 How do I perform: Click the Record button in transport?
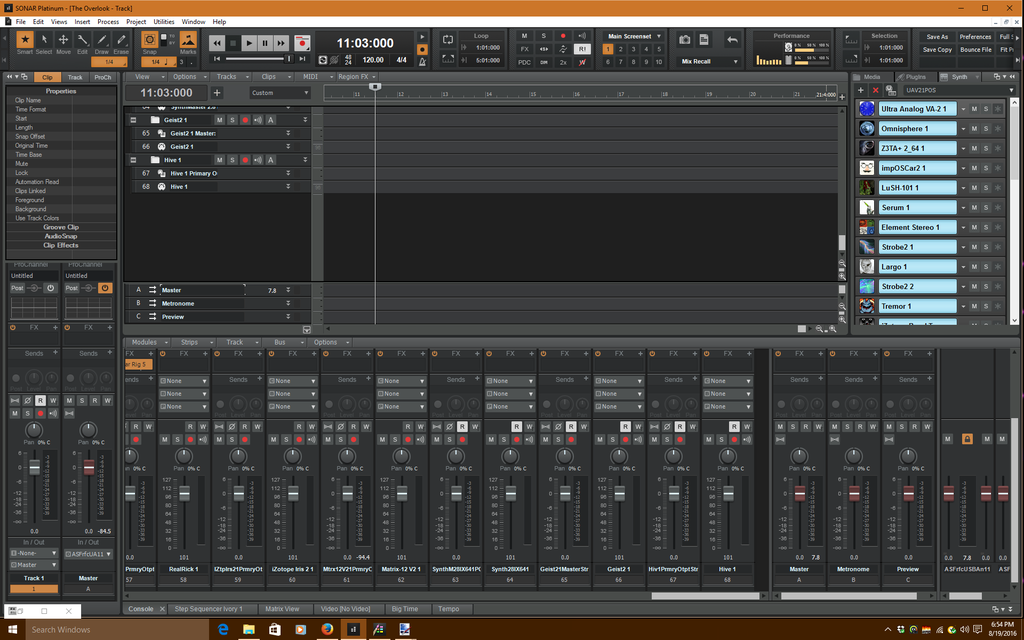(x=301, y=43)
